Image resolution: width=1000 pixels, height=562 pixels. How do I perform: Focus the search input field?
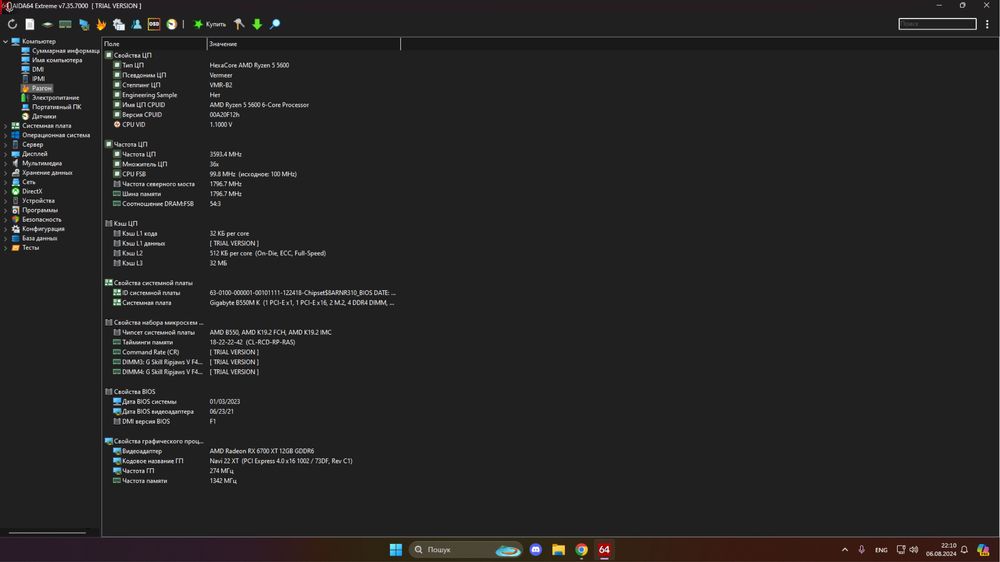pyautogui.click(x=937, y=24)
